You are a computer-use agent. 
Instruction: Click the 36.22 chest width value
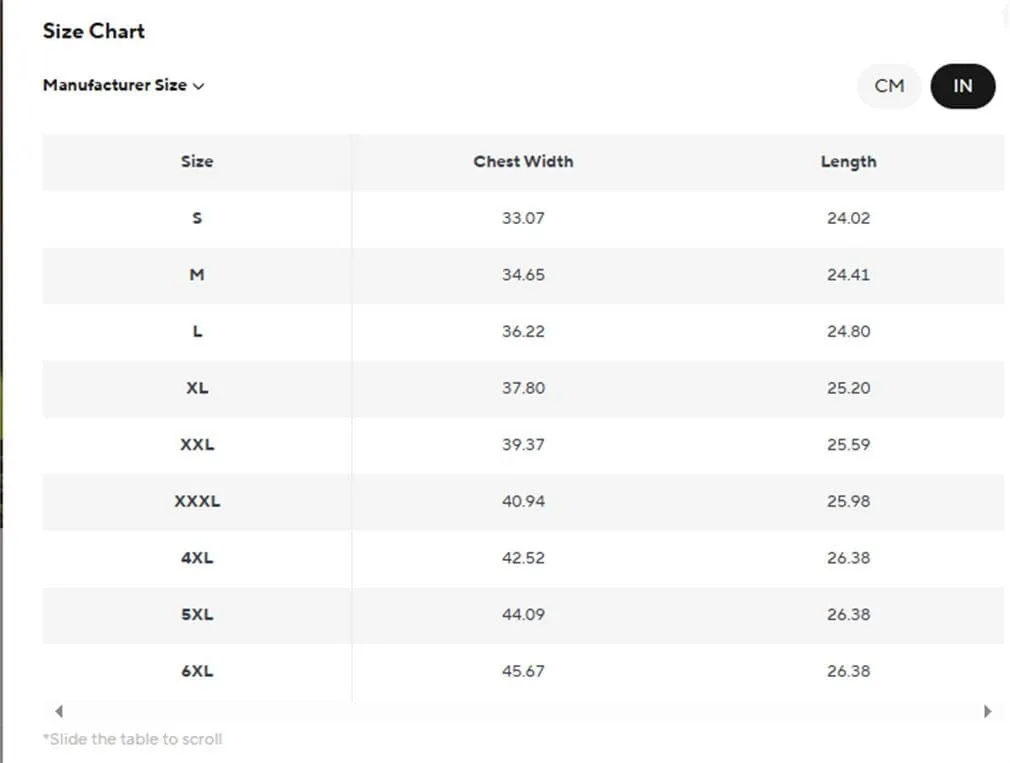[523, 332]
